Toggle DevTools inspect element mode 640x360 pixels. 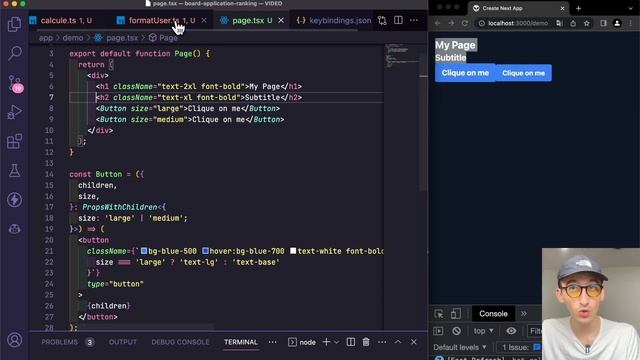(x=439, y=314)
